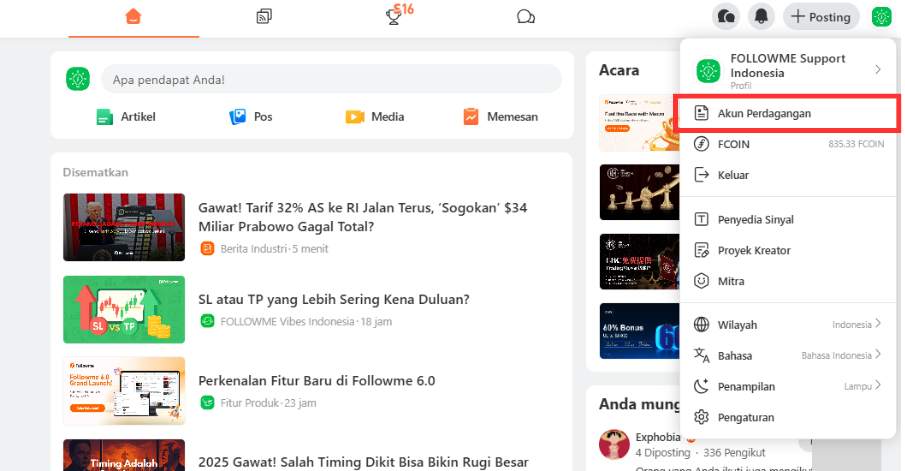This screenshot has height=471, width=905.
Task: Add a Media post
Action: tap(375, 117)
